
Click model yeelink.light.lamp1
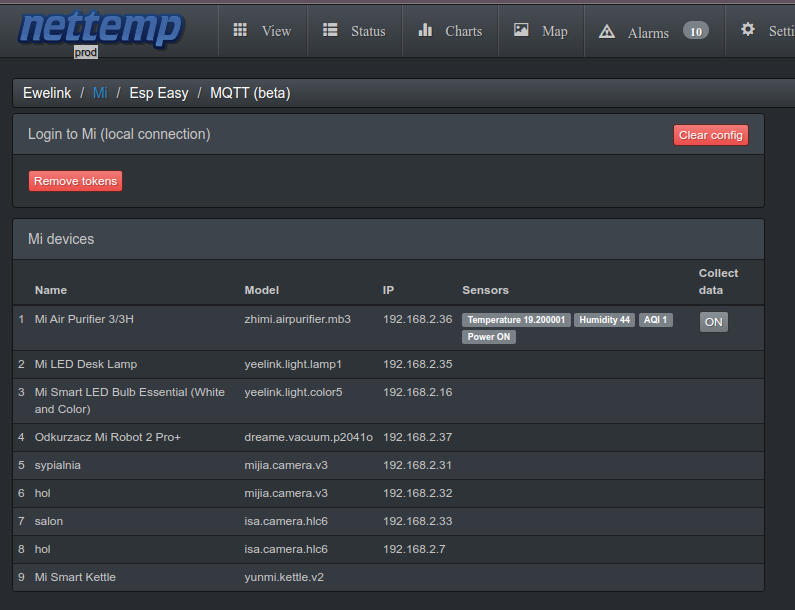coord(293,364)
